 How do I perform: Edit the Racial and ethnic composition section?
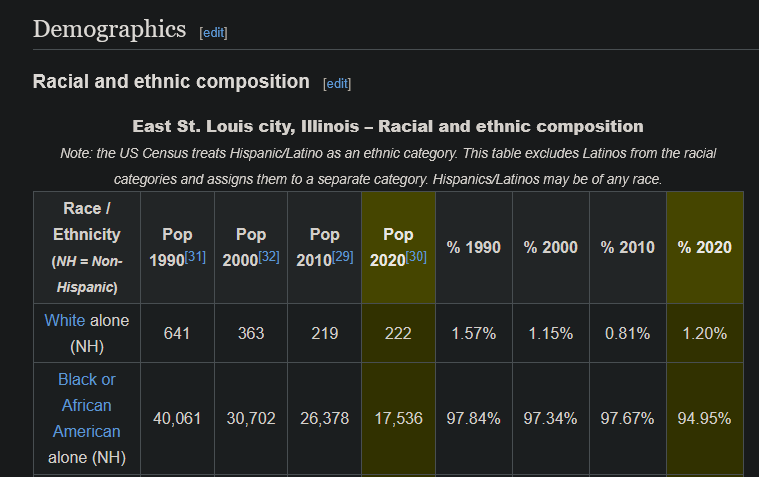click(x=337, y=84)
